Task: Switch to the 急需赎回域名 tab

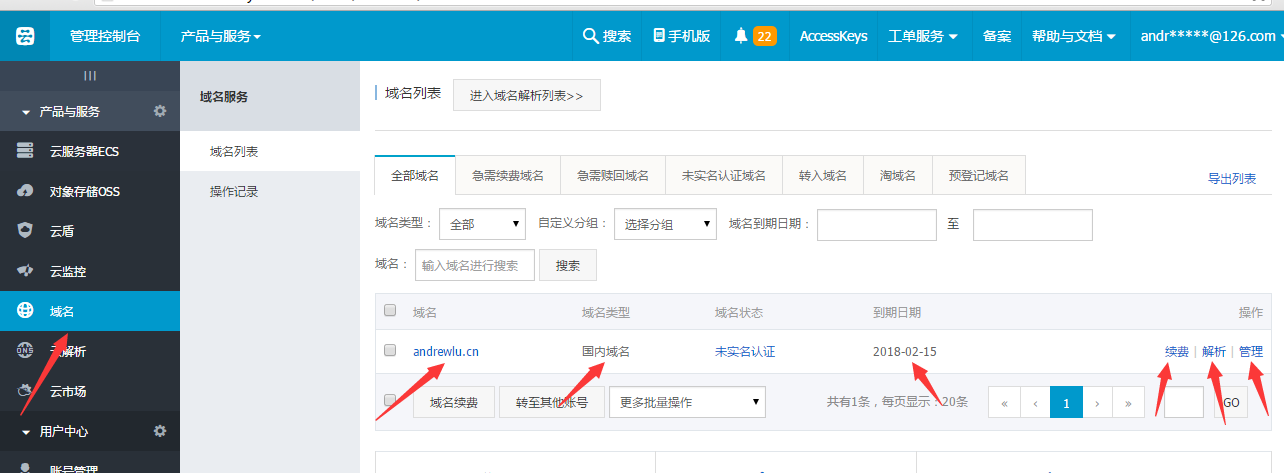Action: point(613,175)
